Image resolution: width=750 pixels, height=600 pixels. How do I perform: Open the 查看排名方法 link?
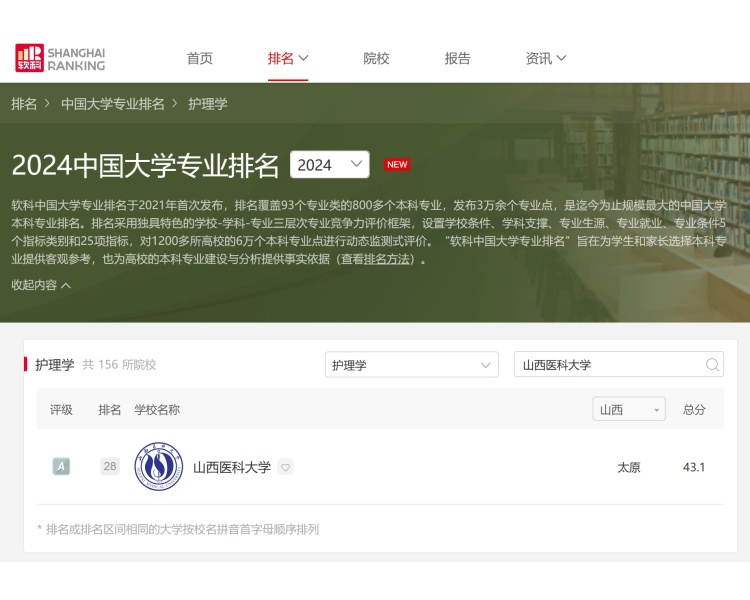tap(375, 259)
